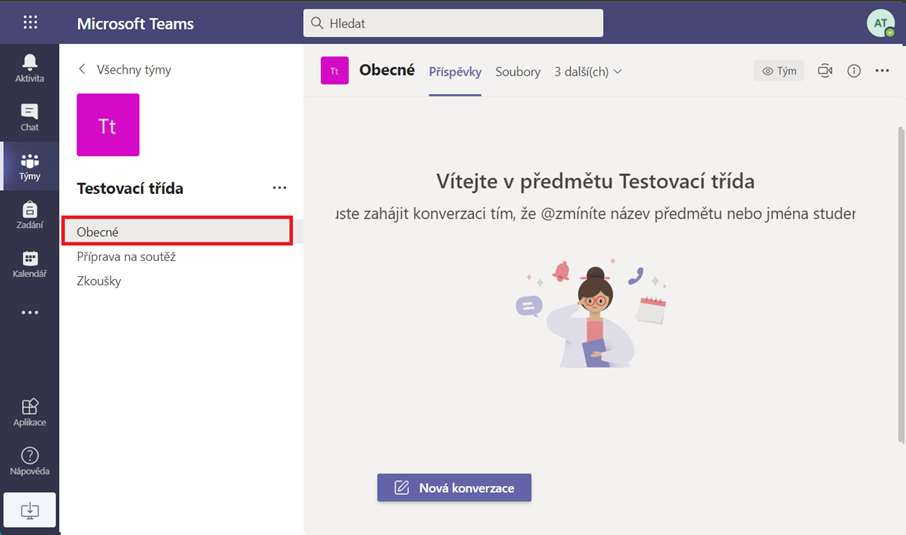Open Zadání assignments

coord(29,215)
